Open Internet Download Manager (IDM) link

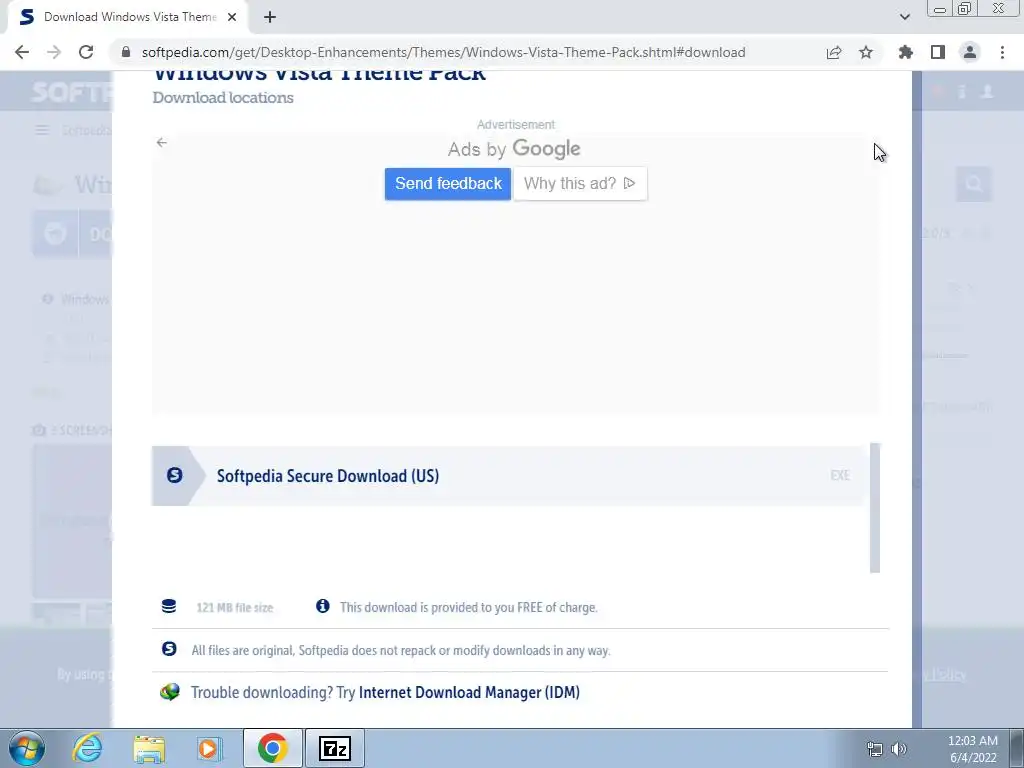coord(469,692)
